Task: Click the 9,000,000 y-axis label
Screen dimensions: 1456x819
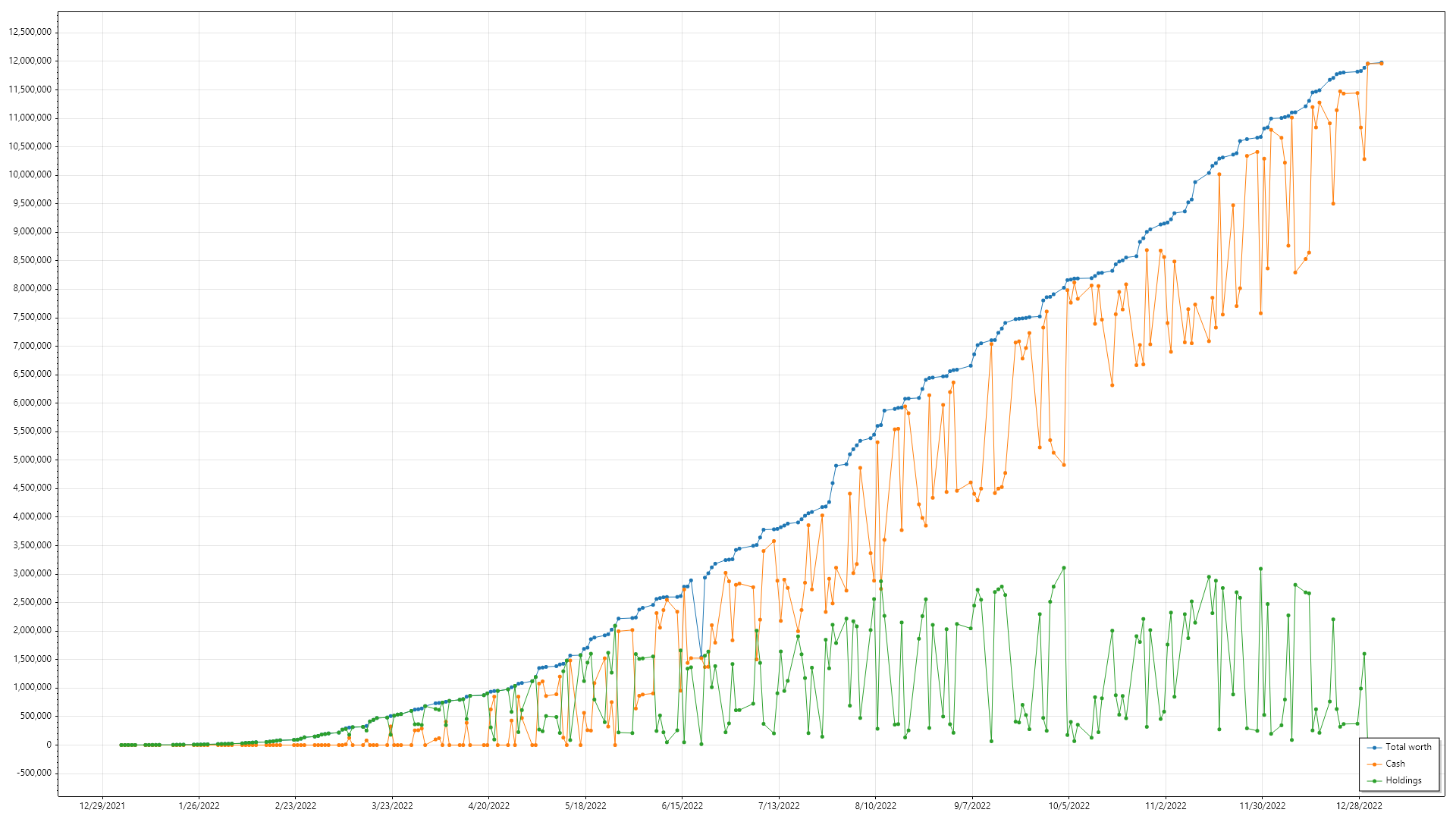Action: [33, 231]
